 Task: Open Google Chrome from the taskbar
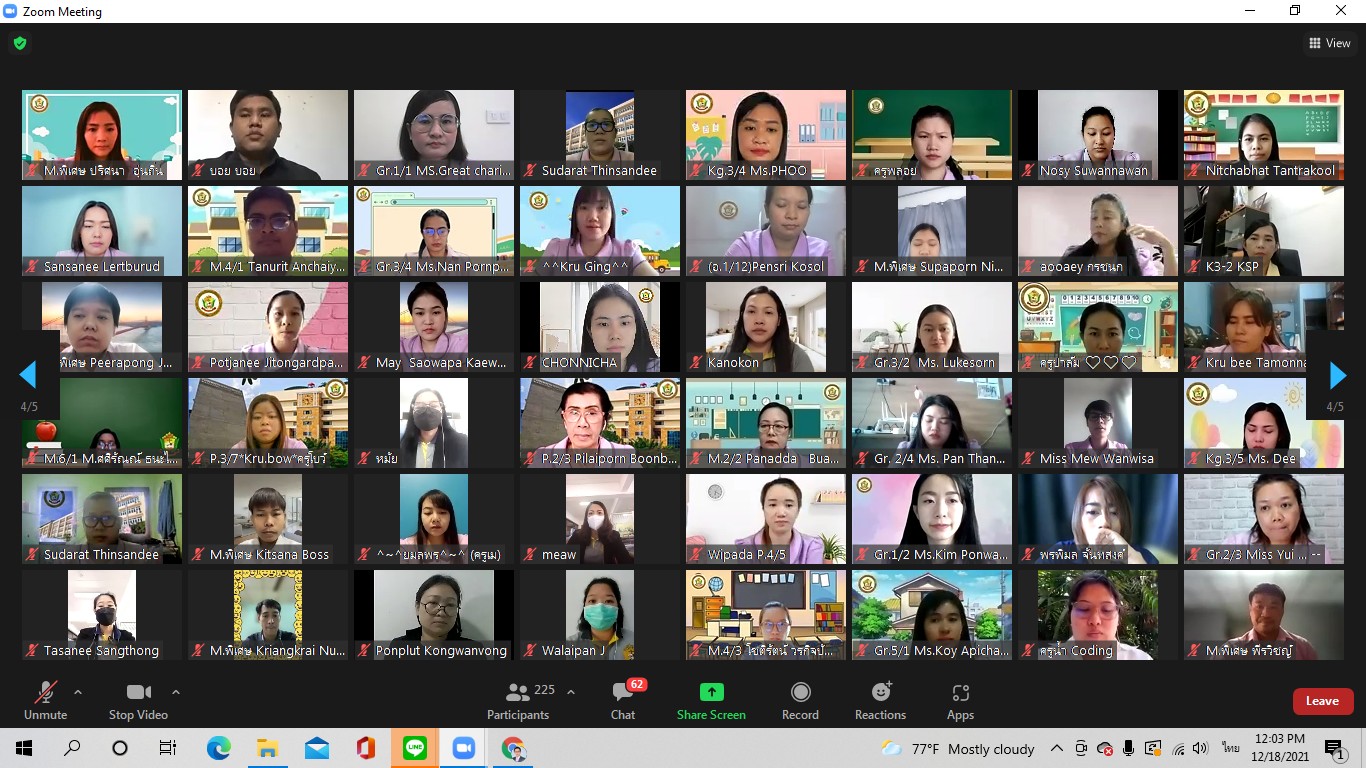tap(513, 748)
